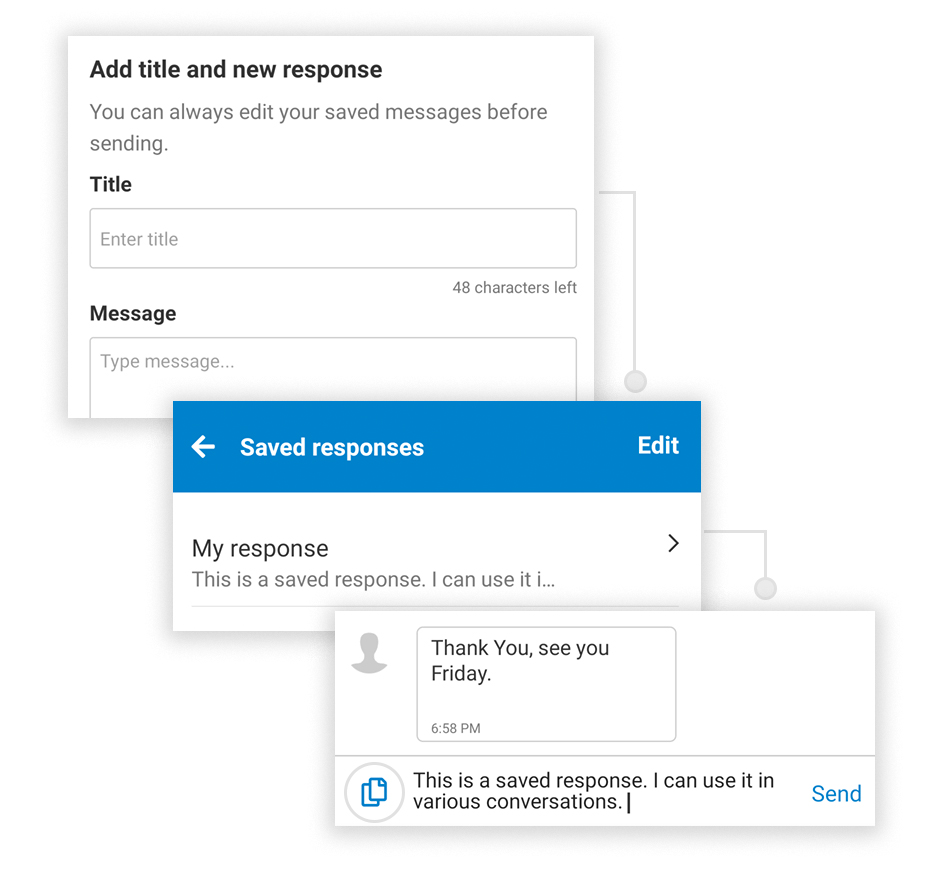Click the back arrow in Saved responses header
This screenshot has width=927, height=876.
click(x=203, y=447)
